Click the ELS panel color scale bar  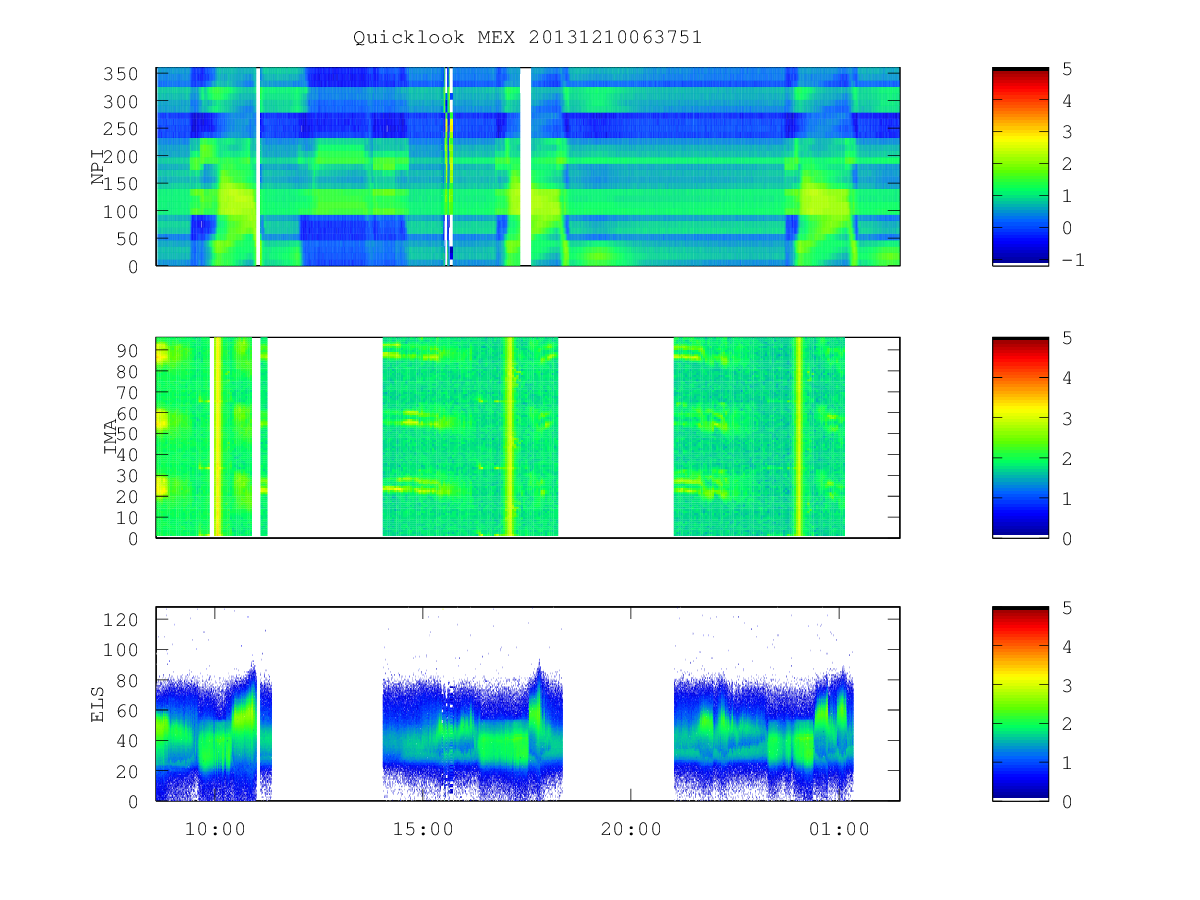(x=1020, y=704)
